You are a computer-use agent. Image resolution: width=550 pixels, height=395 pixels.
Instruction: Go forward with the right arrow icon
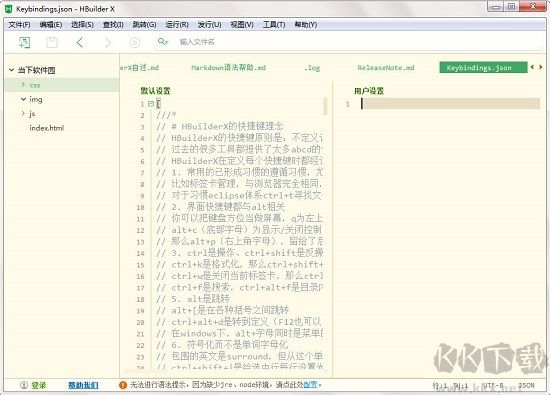(108, 42)
